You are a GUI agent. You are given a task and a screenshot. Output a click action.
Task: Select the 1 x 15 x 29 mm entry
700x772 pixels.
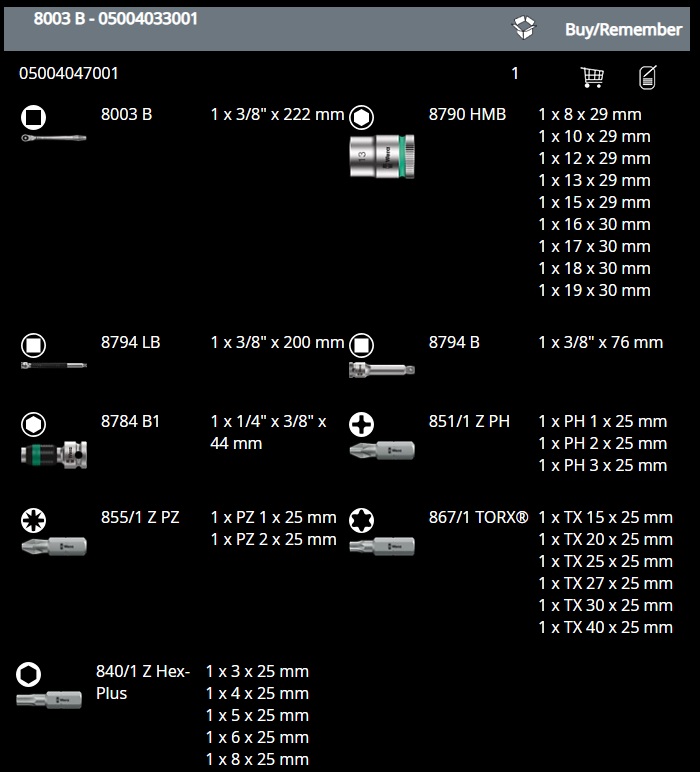tap(594, 202)
